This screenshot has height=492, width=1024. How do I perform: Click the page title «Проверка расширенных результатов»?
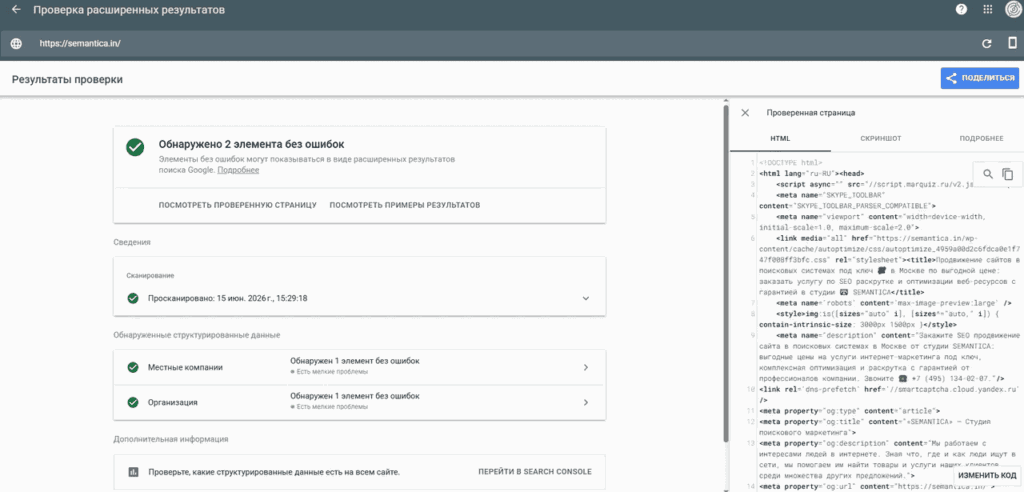click(x=129, y=10)
